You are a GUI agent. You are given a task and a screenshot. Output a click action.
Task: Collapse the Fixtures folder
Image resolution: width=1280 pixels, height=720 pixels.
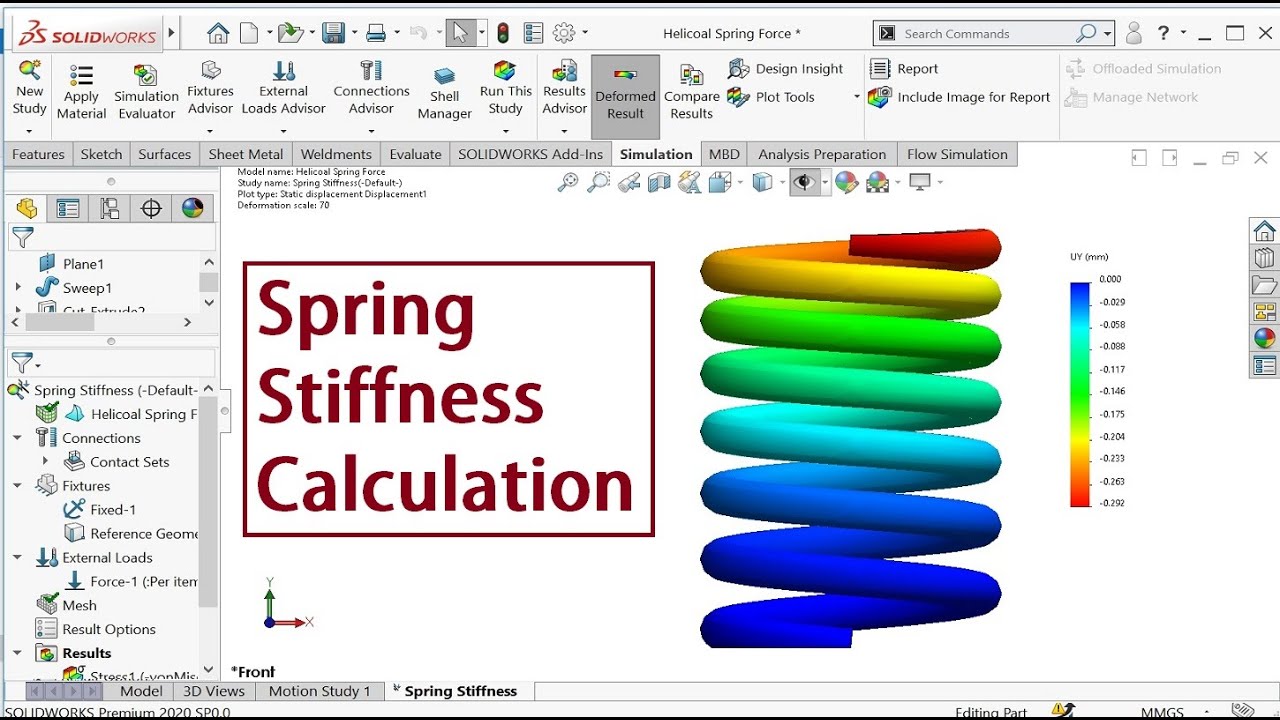click(17, 486)
